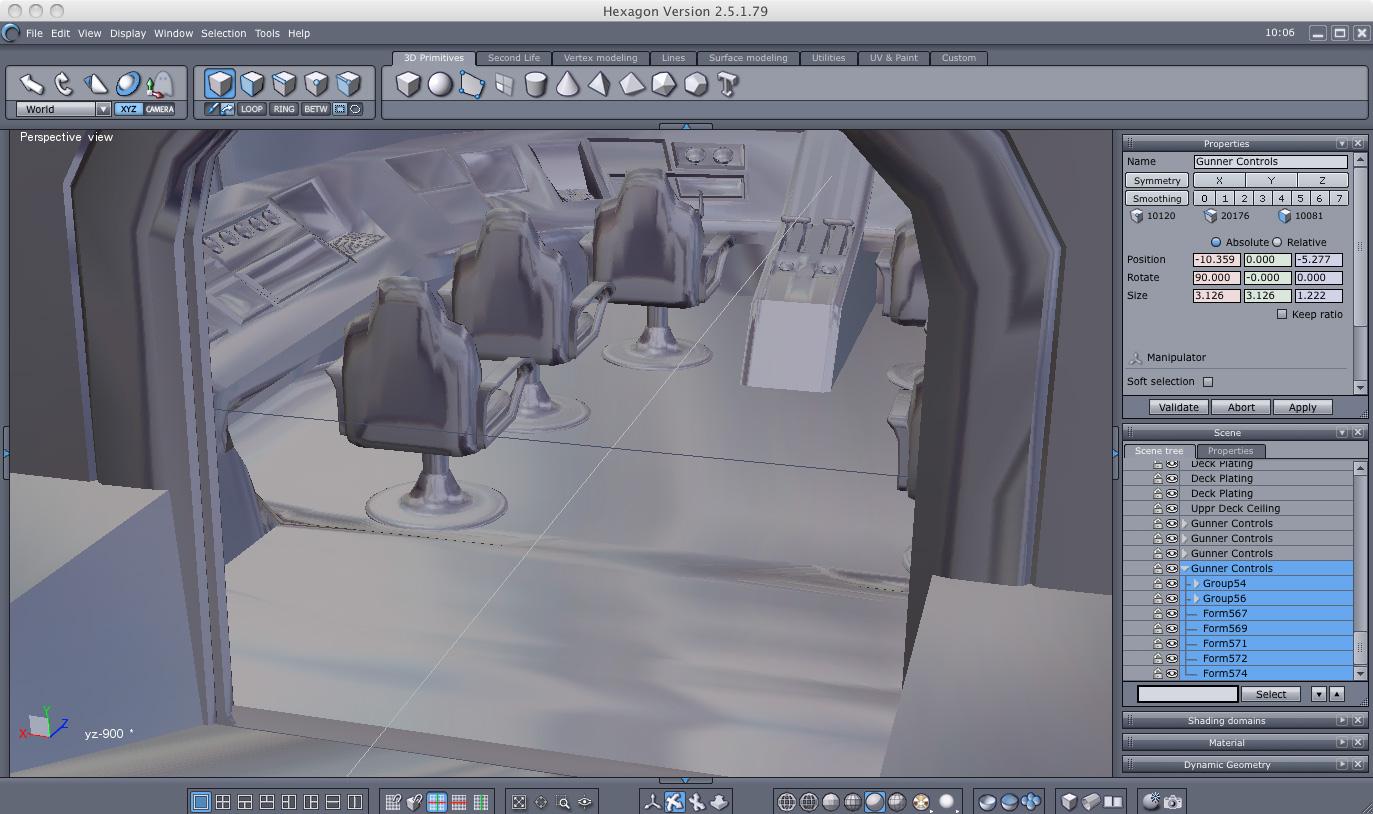The image size is (1373, 814).
Task: Click the Abort button
Action: click(x=1241, y=407)
